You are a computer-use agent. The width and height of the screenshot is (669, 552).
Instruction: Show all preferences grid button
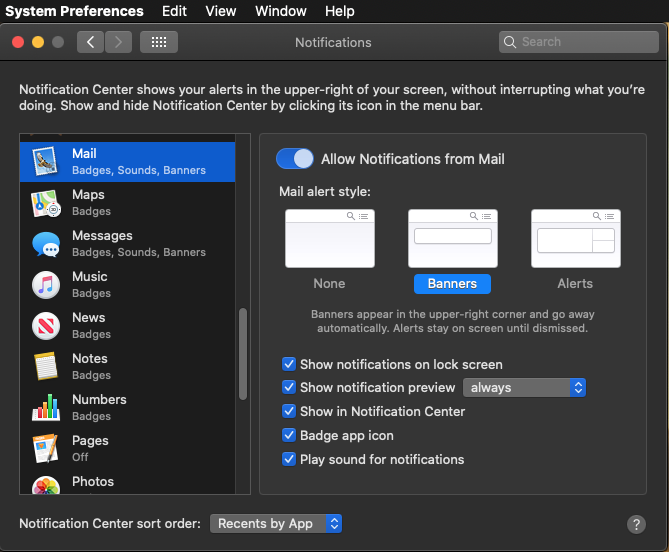159,42
